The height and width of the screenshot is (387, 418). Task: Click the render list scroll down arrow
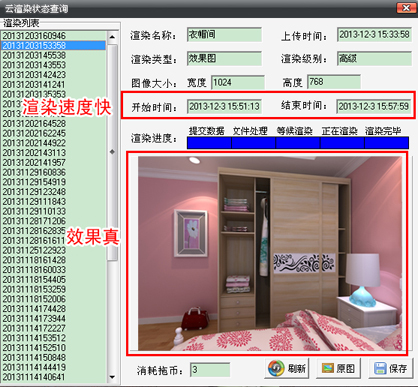click(112, 377)
